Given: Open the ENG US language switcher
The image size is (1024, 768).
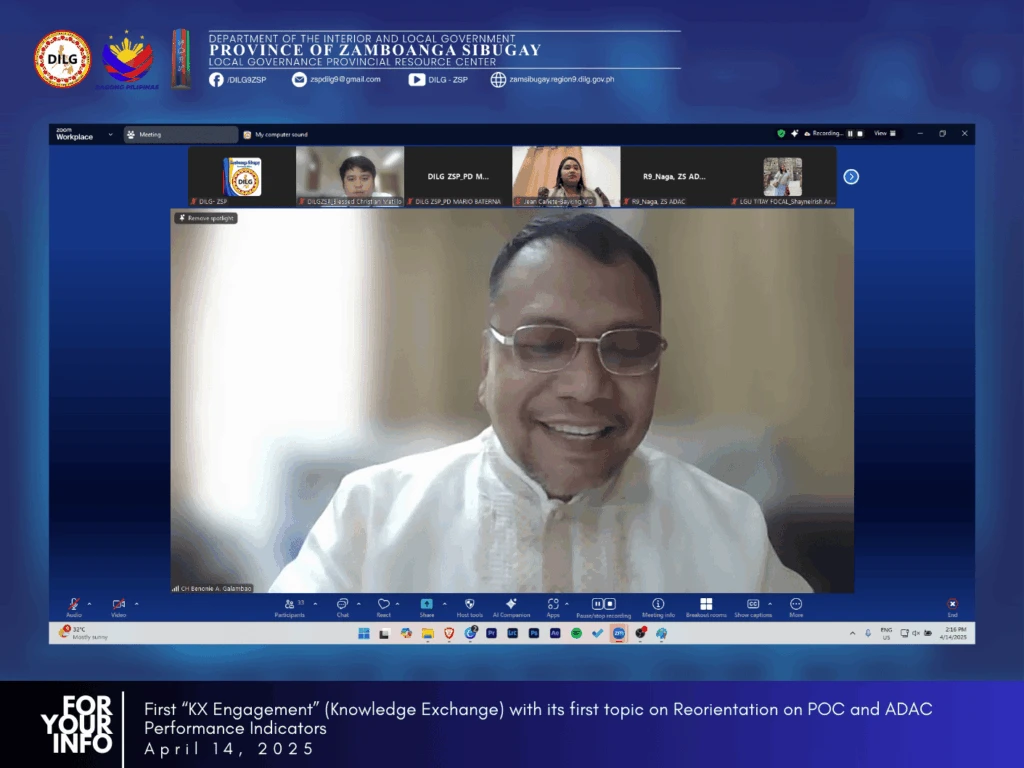Looking at the screenshot, I should coord(886,633).
